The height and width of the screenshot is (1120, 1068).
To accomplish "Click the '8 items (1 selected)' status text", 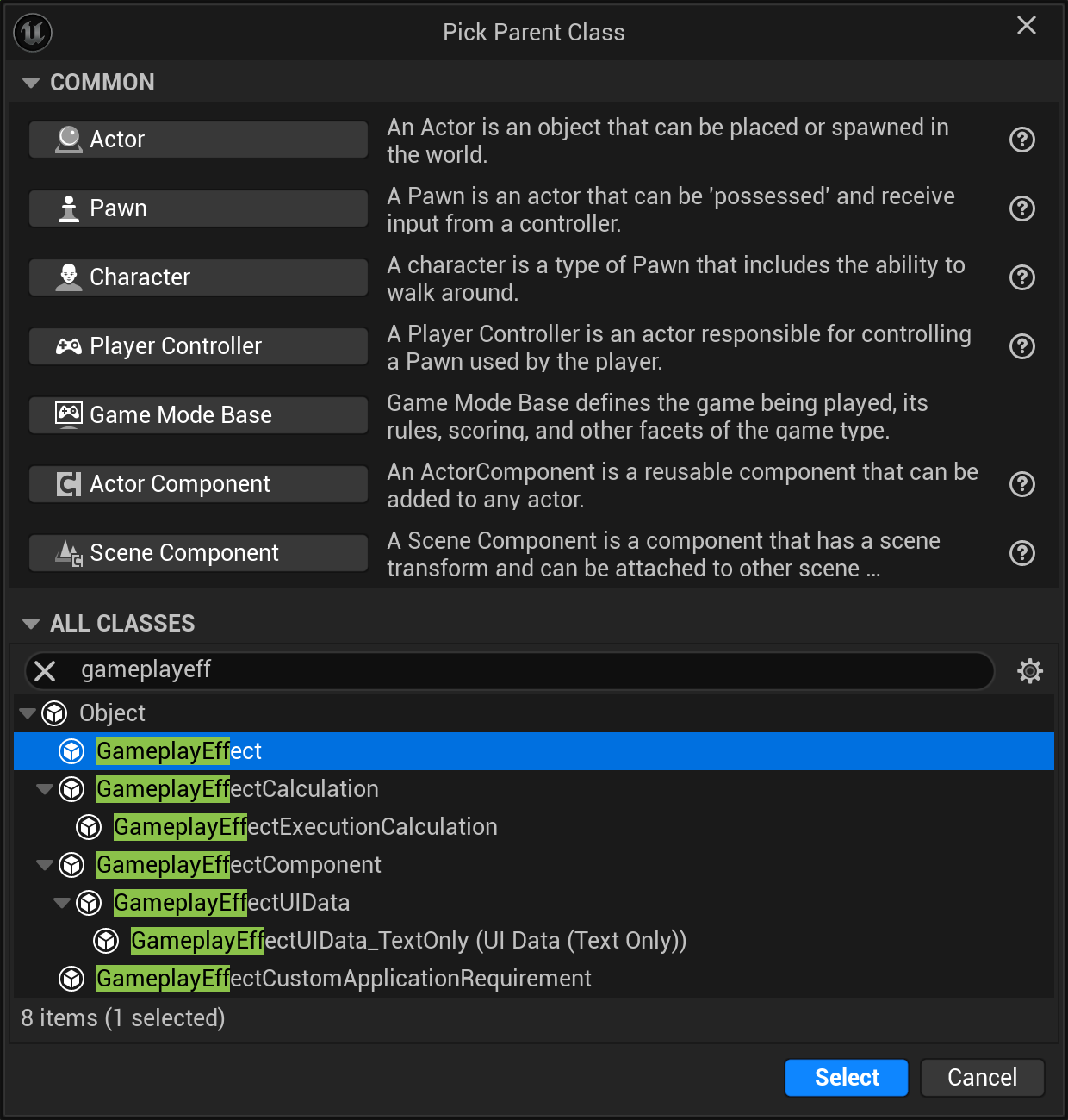I will pos(123,1018).
